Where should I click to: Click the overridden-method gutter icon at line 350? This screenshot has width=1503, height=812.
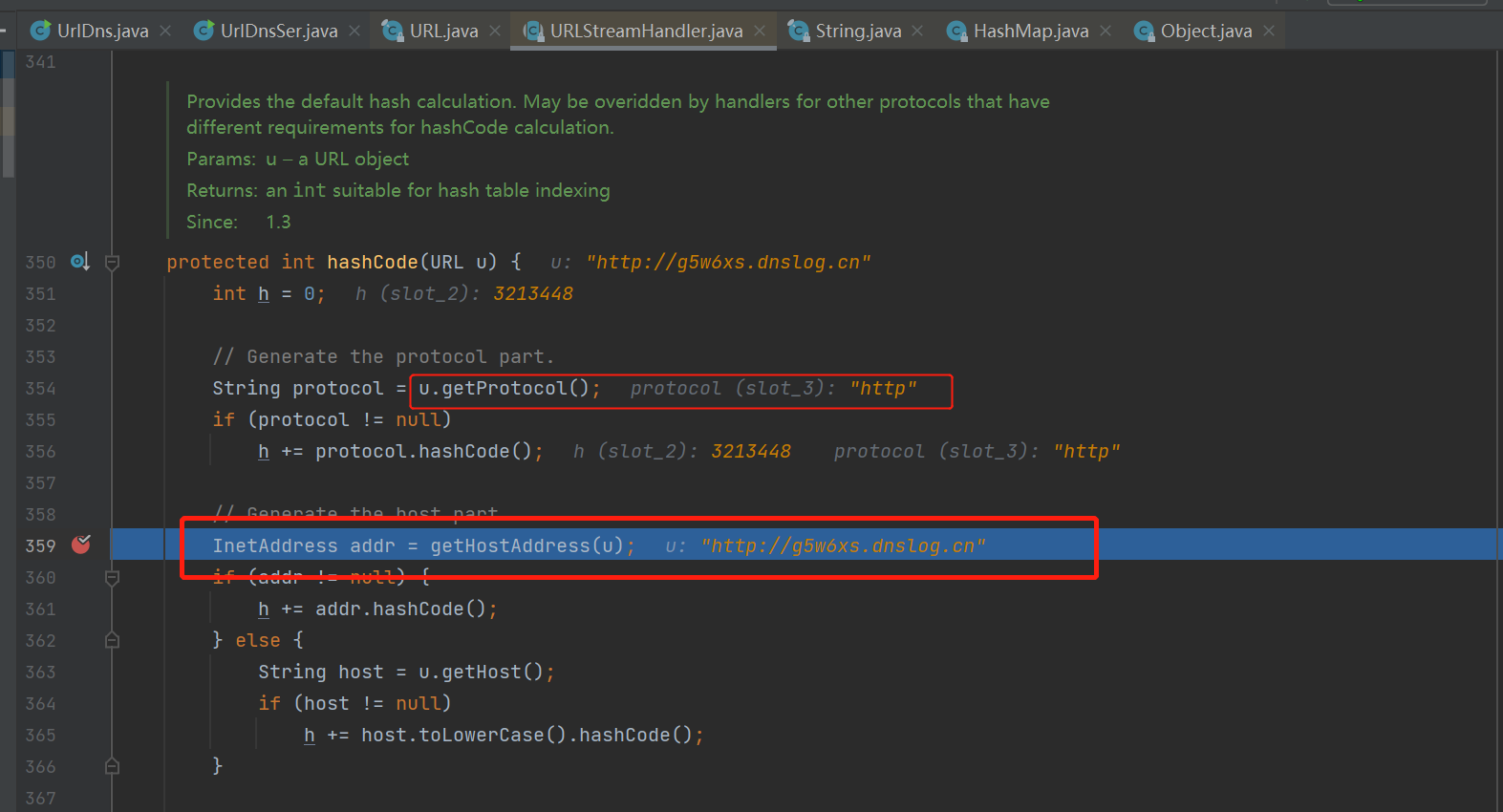[80, 261]
